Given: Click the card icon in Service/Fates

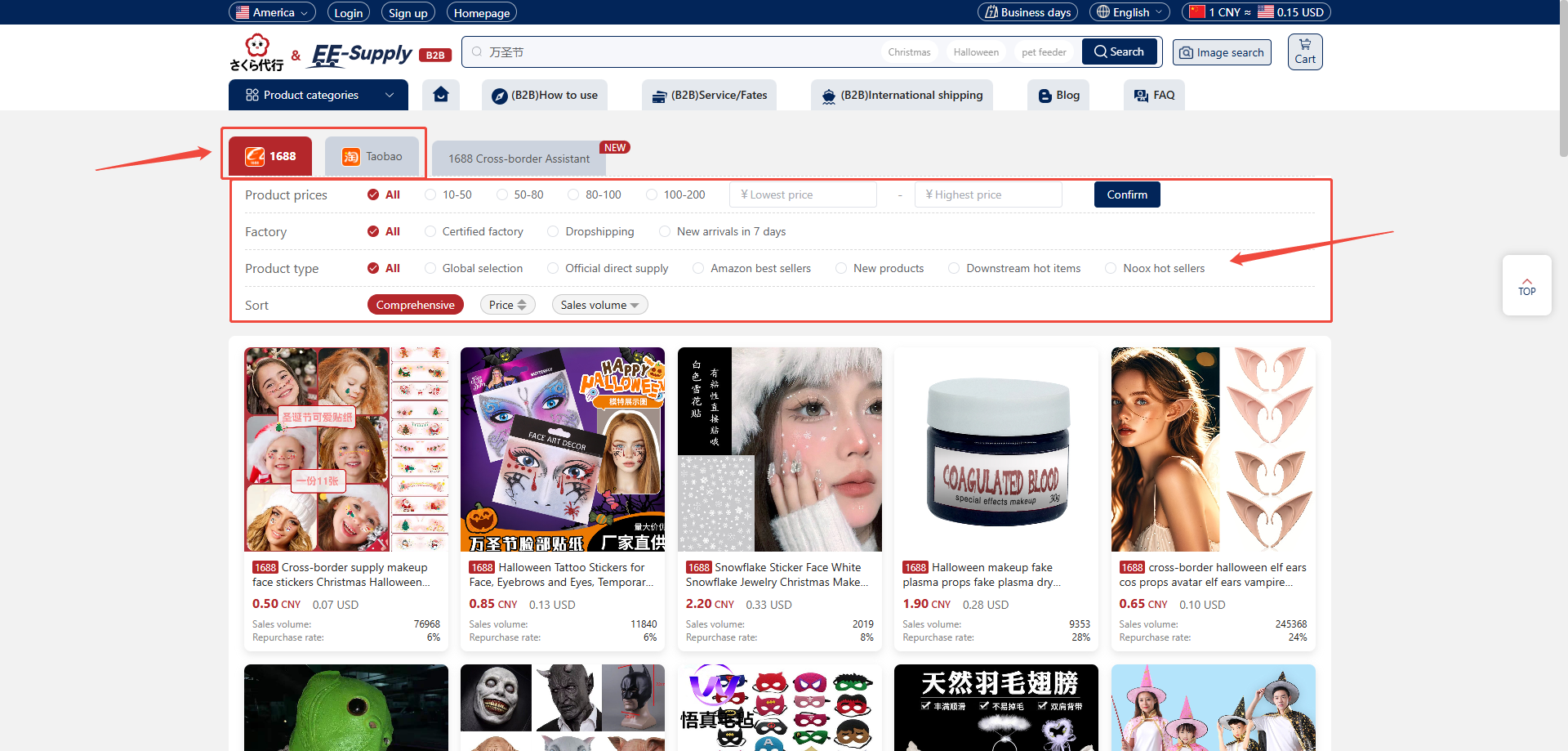Looking at the screenshot, I should pyautogui.click(x=659, y=96).
